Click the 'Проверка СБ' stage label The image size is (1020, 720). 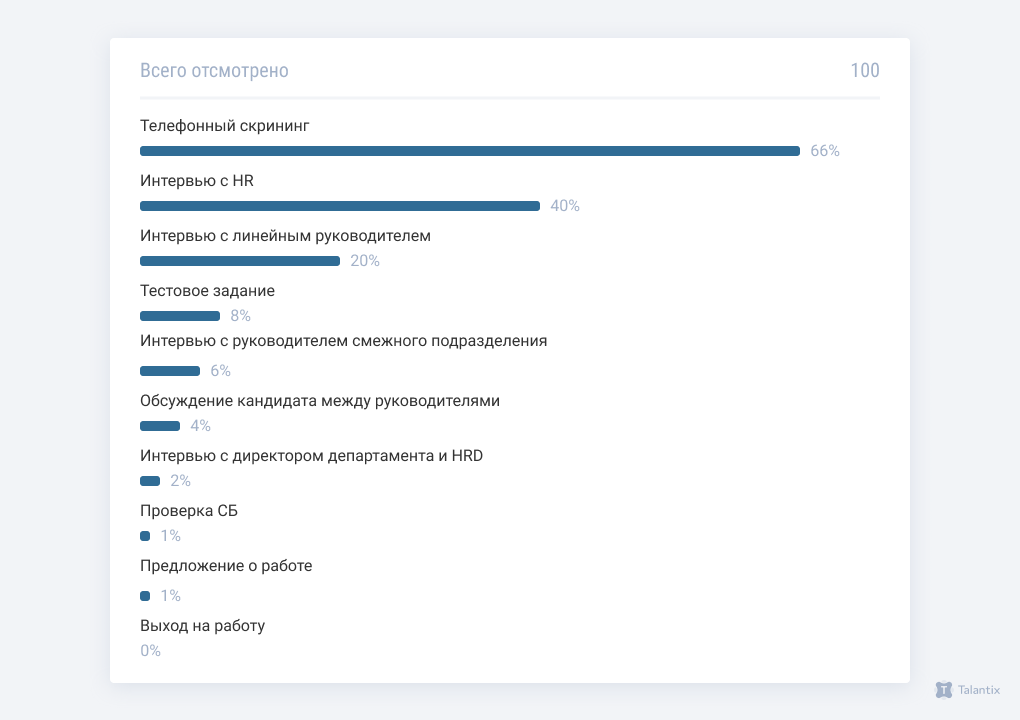pos(189,511)
